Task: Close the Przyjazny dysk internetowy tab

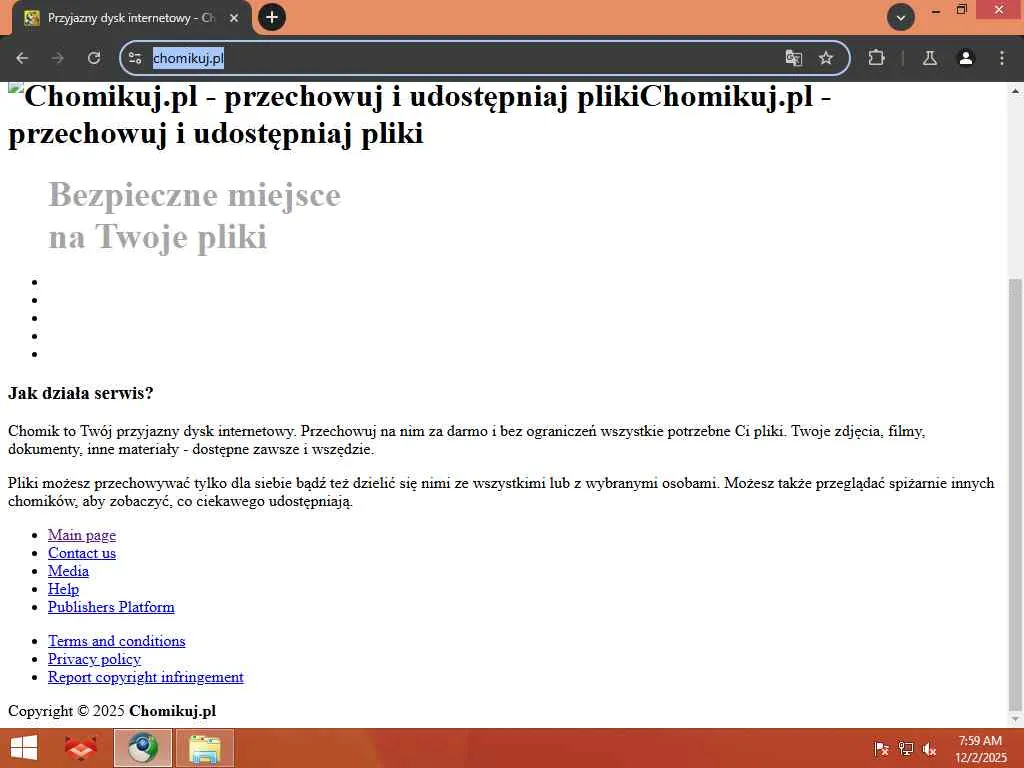Action: [234, 18]
